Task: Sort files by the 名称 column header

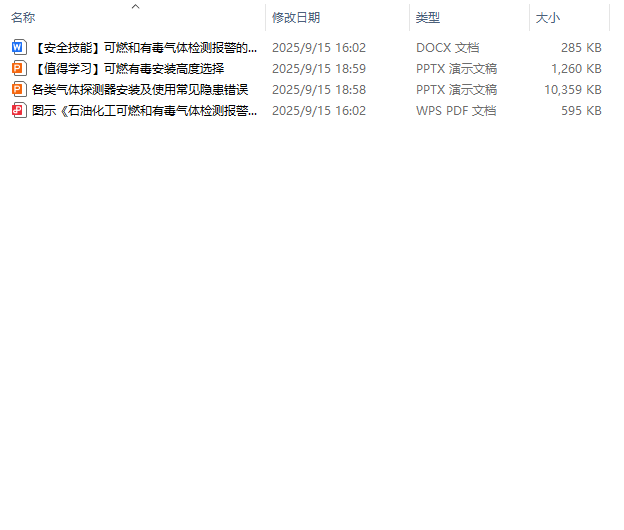Action: tap(23, 18)
